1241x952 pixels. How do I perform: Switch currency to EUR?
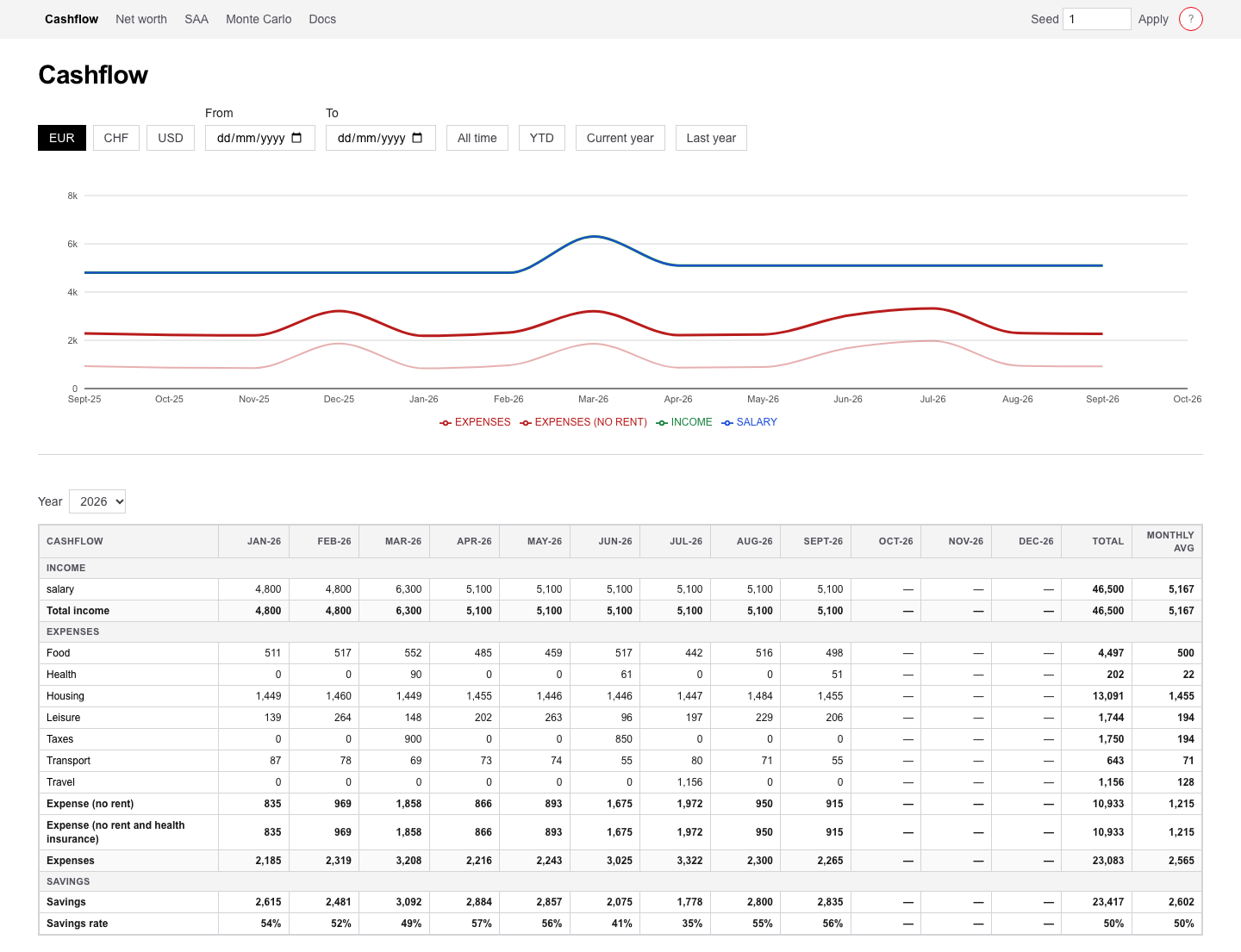(x=62, y=138)
